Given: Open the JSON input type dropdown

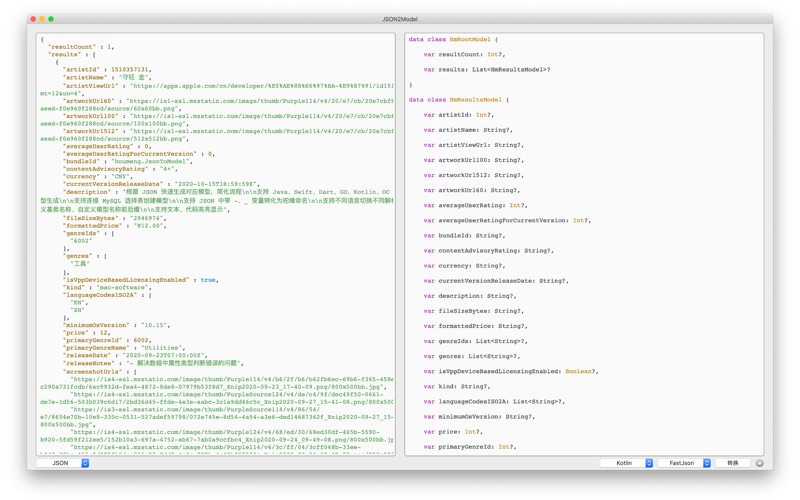Looking at the screenshot, I should click(63, 463).
